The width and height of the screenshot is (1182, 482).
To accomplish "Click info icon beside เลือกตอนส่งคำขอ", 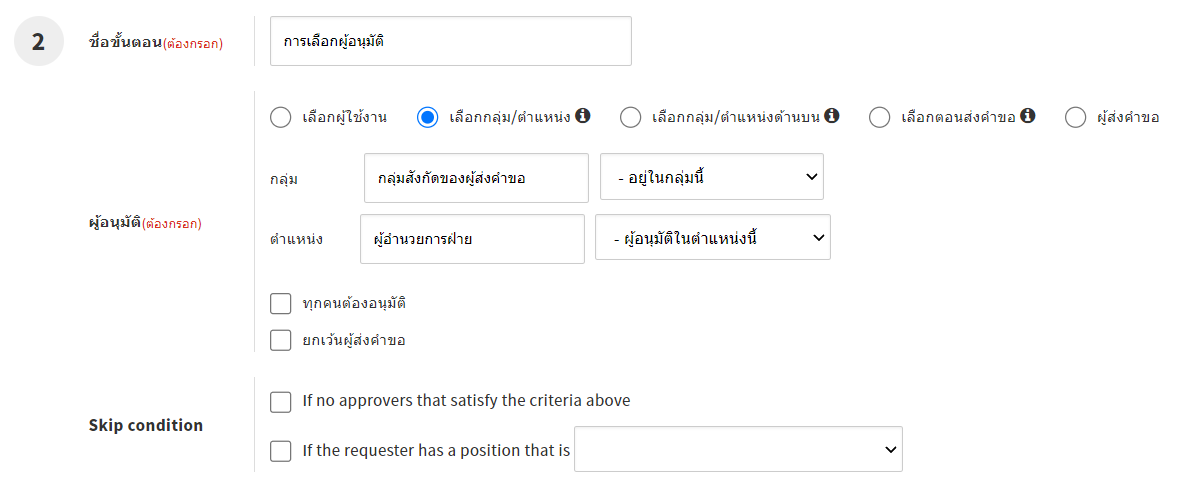I will coord(1028,116).
